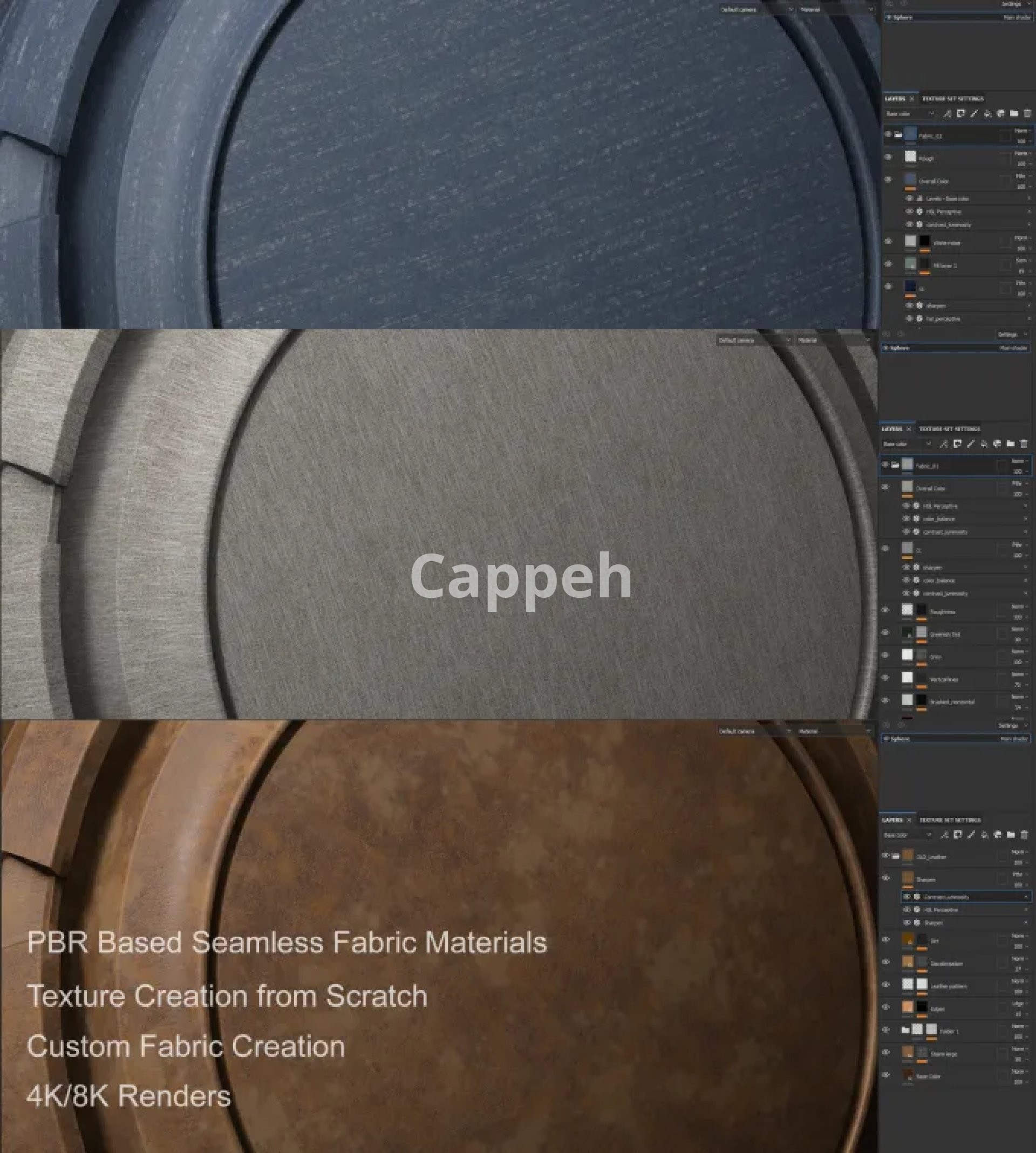Click the Overall Color blue swatch thumbnail
Screen dimensions: 1036x1153
(x=910, y=179)
